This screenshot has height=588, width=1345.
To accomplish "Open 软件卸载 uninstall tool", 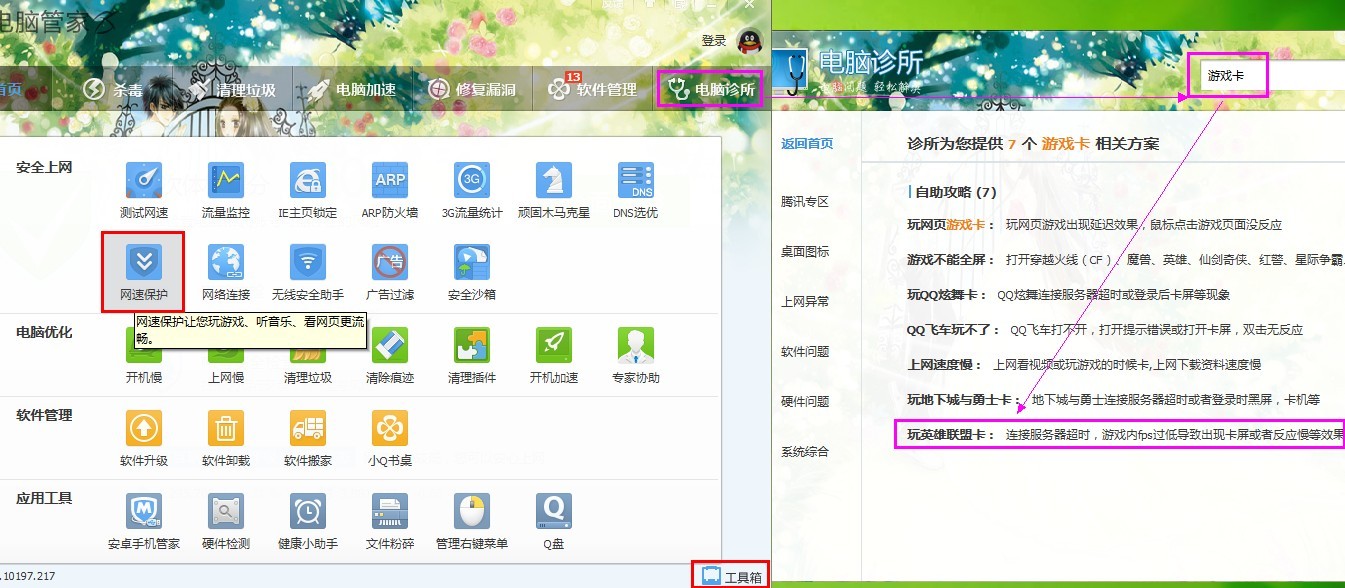I will tap(226, 439).
